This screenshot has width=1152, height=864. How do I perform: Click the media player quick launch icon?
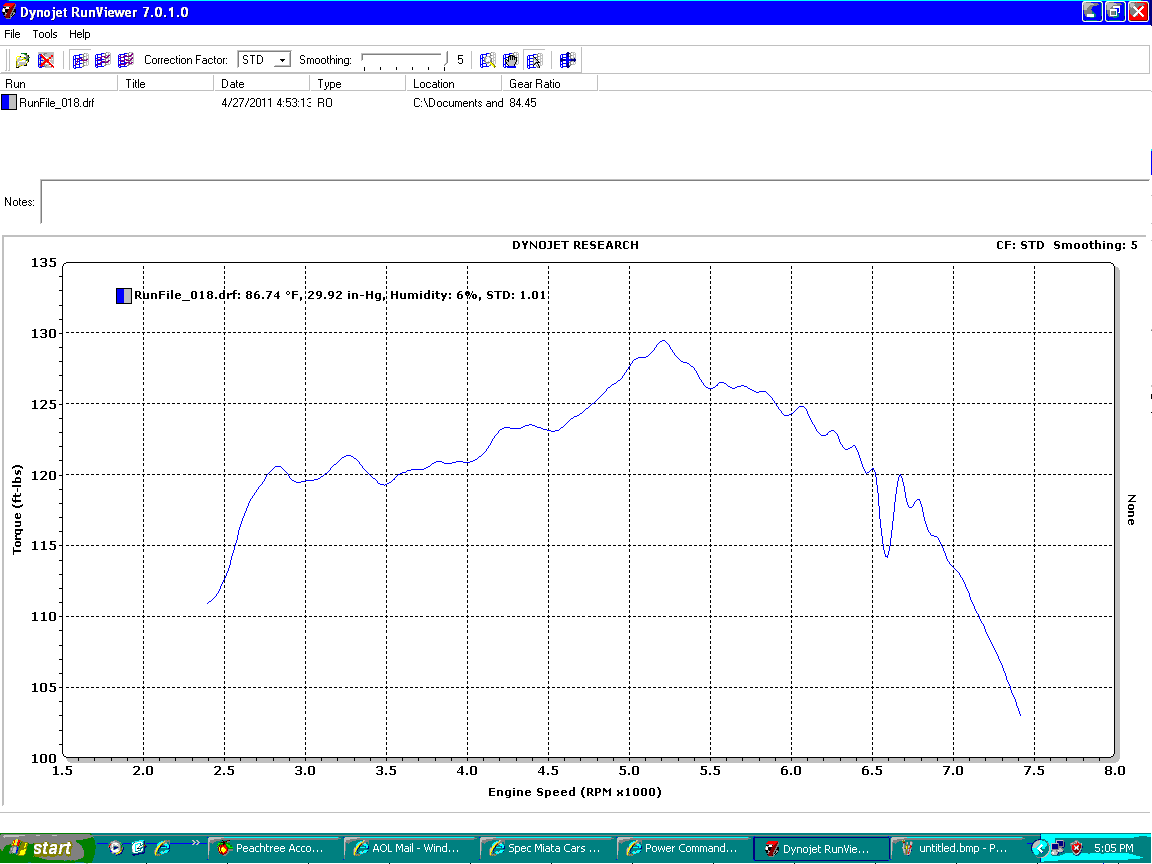(x=115, y=848)
